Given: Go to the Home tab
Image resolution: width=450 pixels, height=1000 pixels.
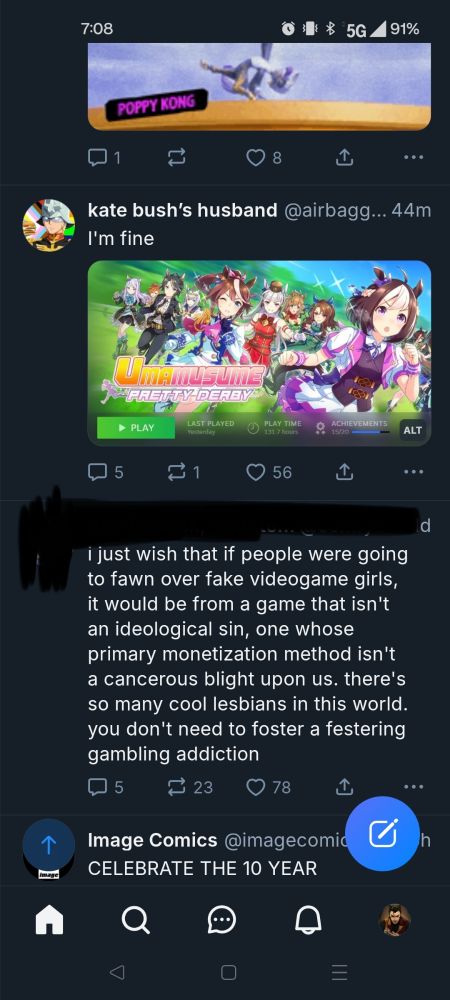Looking at the screenshot, I should 49,920.
